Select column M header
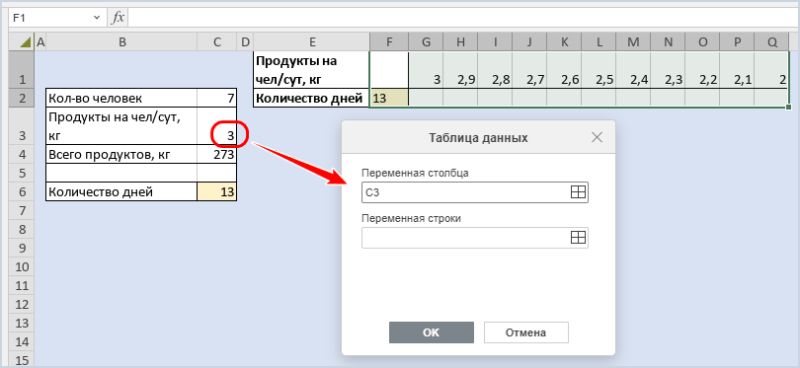 [633, 43]
